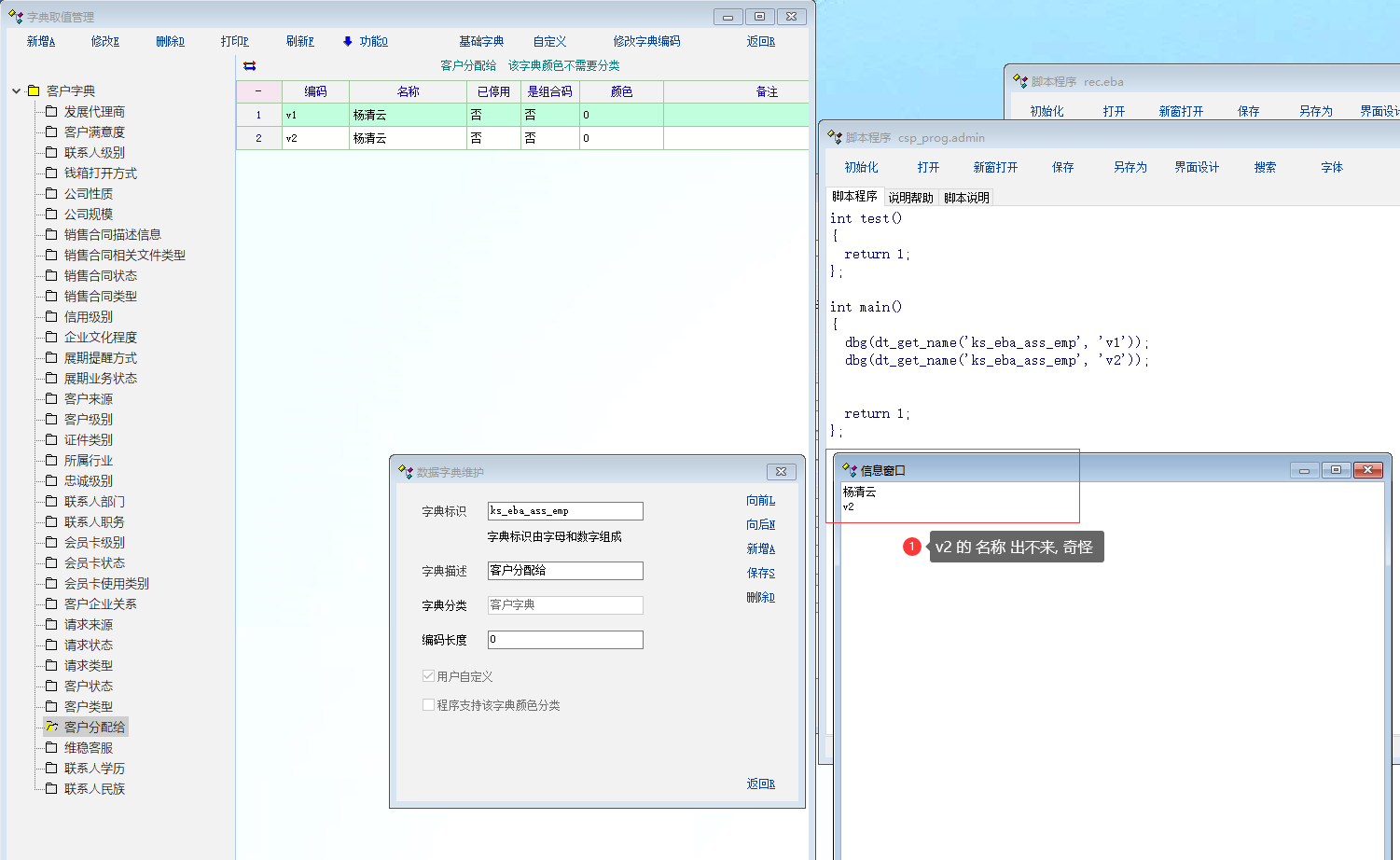Click the minus header cell in the table
Viewport: 1400px width, 860px height.
pyautogui.click(x=258, y=91)
